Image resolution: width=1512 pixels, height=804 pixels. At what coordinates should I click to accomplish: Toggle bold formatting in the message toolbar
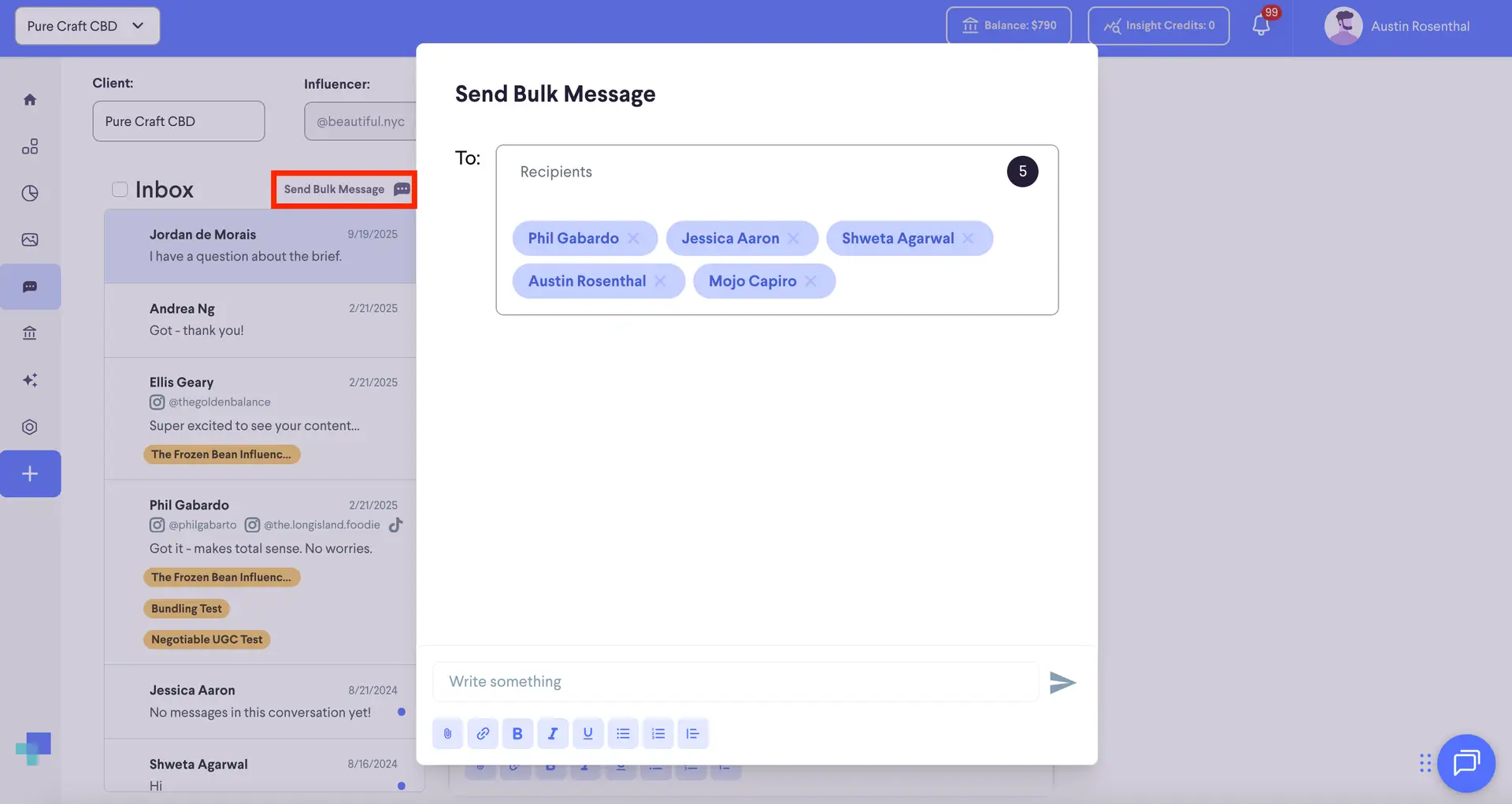coord(517,733)
